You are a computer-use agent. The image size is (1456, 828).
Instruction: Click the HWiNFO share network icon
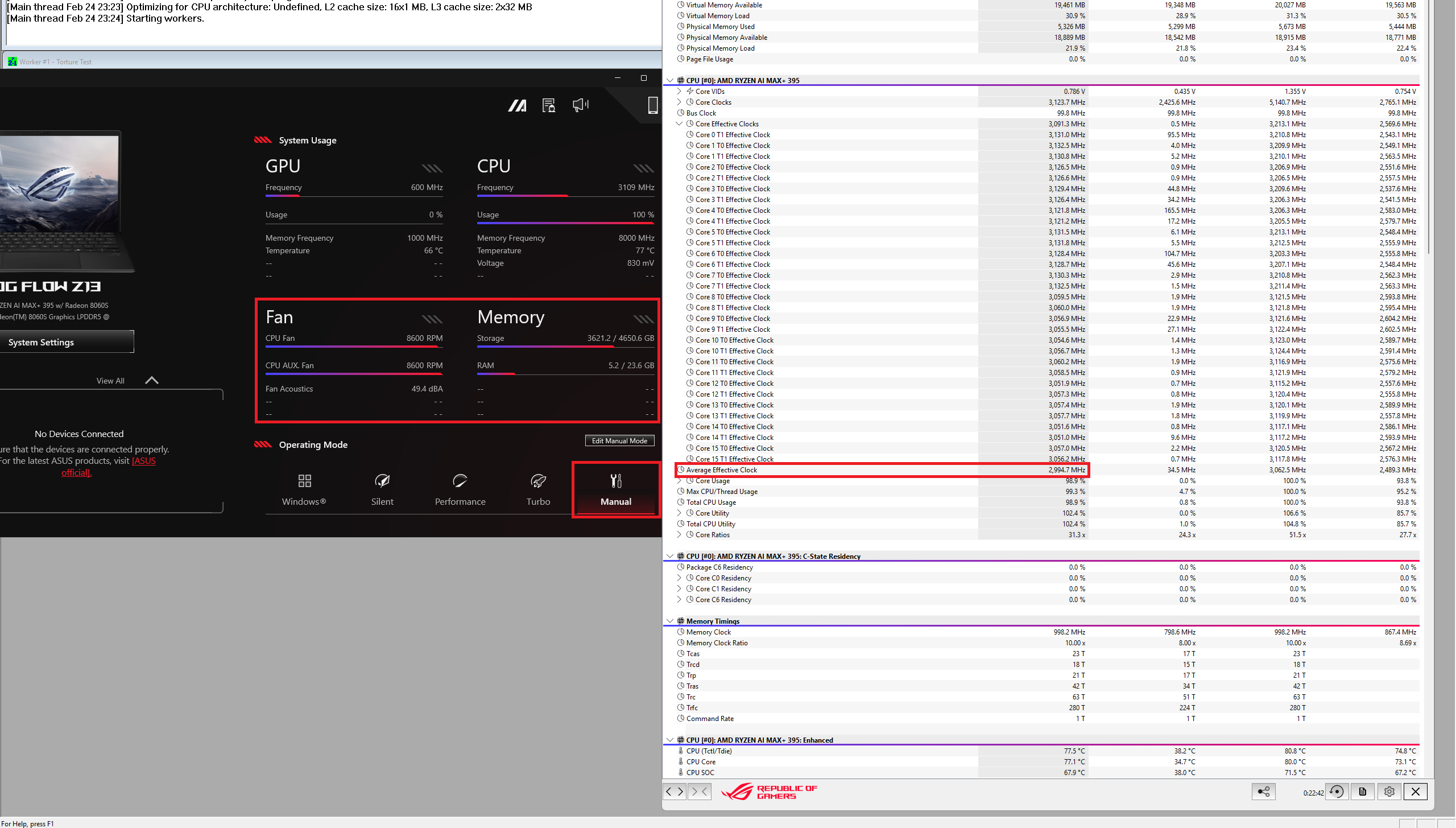point(1263,792)
